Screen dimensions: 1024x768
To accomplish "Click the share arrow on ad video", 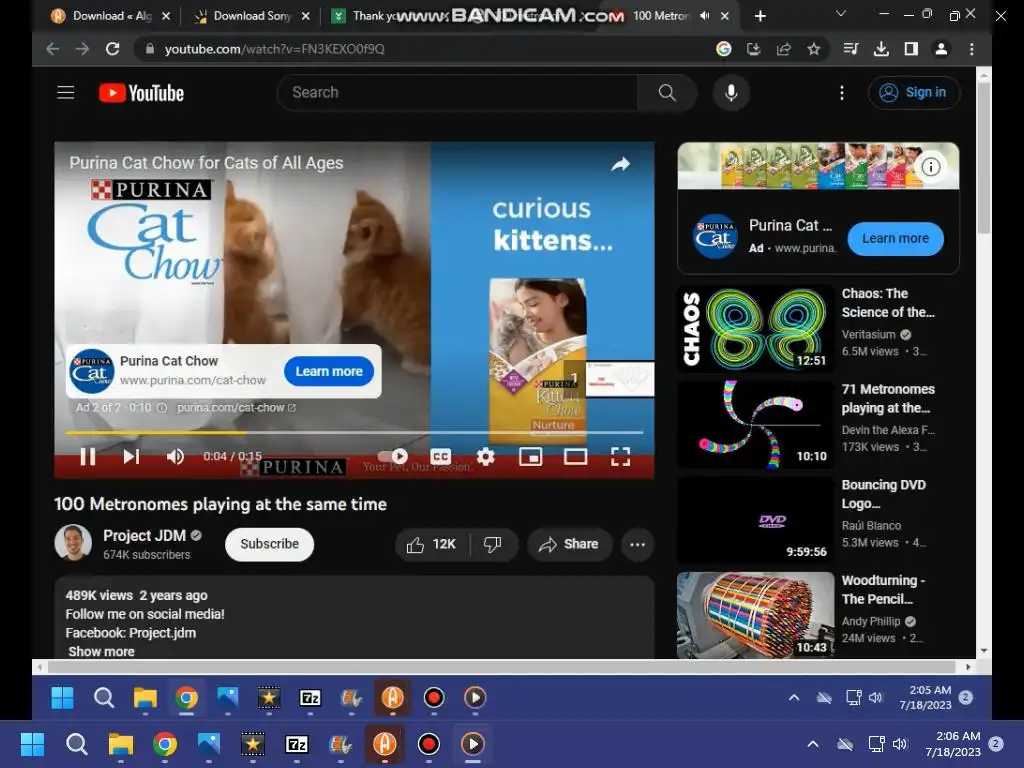I will tap(620, 164).
